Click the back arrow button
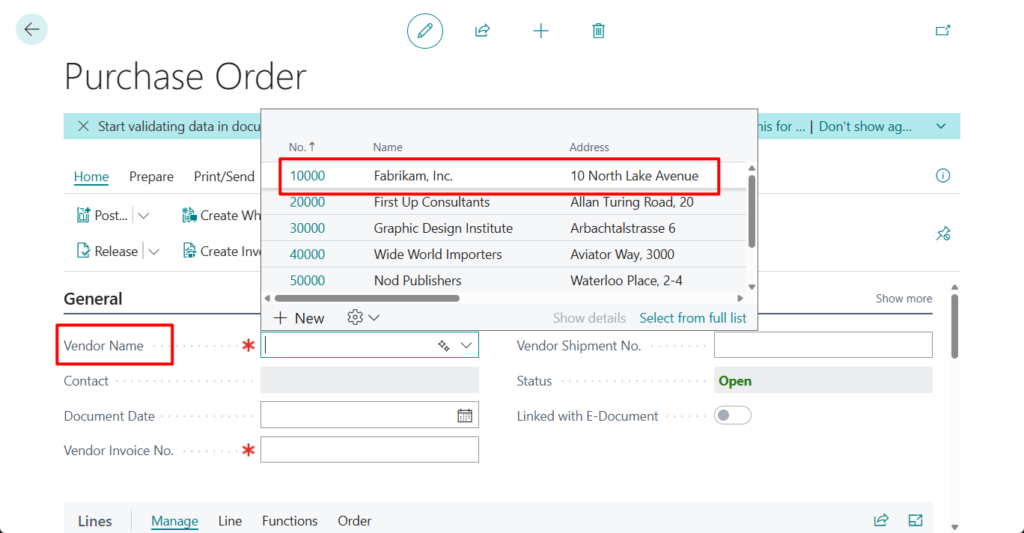The width and height of the screenshot is (1024, 533). click(32, 30)
